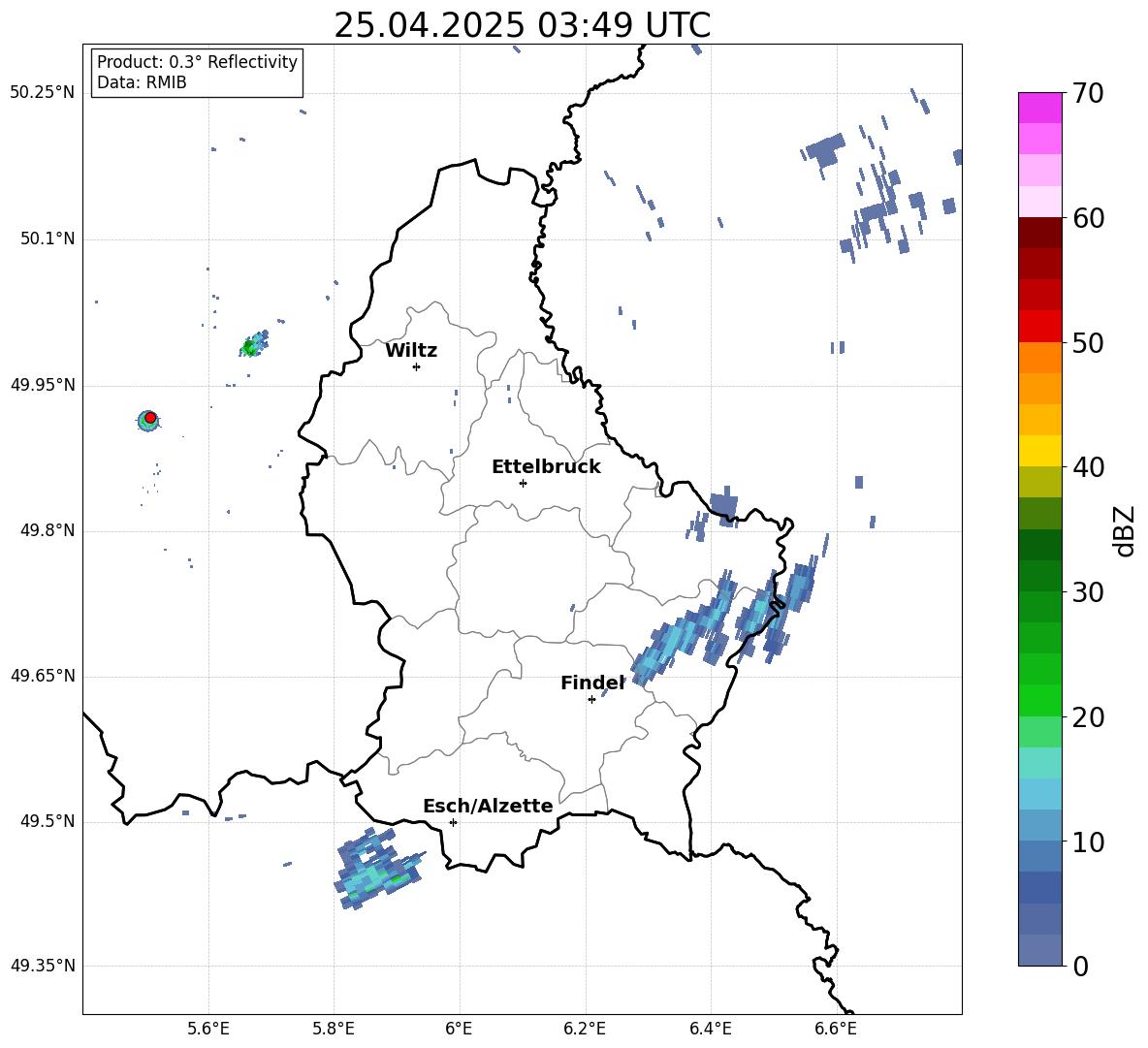Click the 5.8°E longitude label
This screenshot has height=1048, width=1148.
point(334,1029)
